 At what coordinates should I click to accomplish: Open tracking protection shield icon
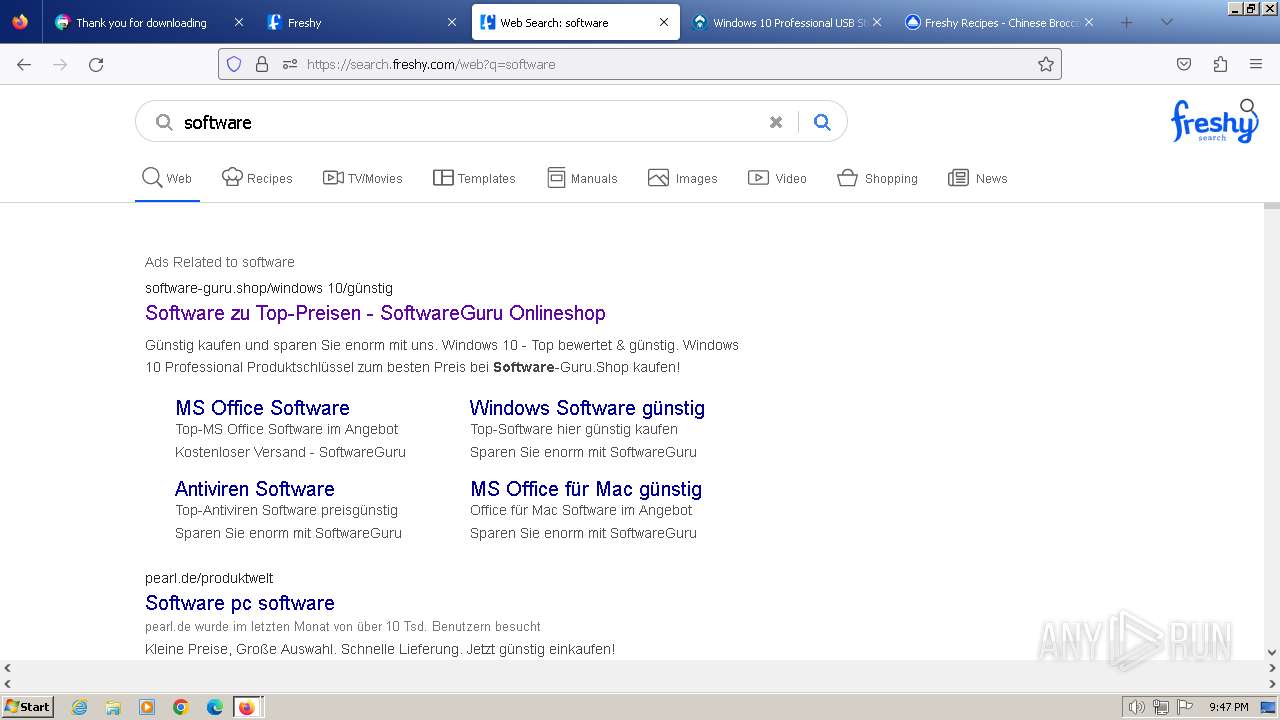(x=234, y=64)
